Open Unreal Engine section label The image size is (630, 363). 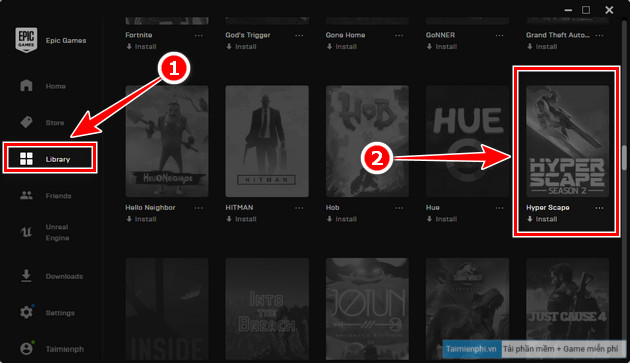pyautogui.click(x=57, y=232)
